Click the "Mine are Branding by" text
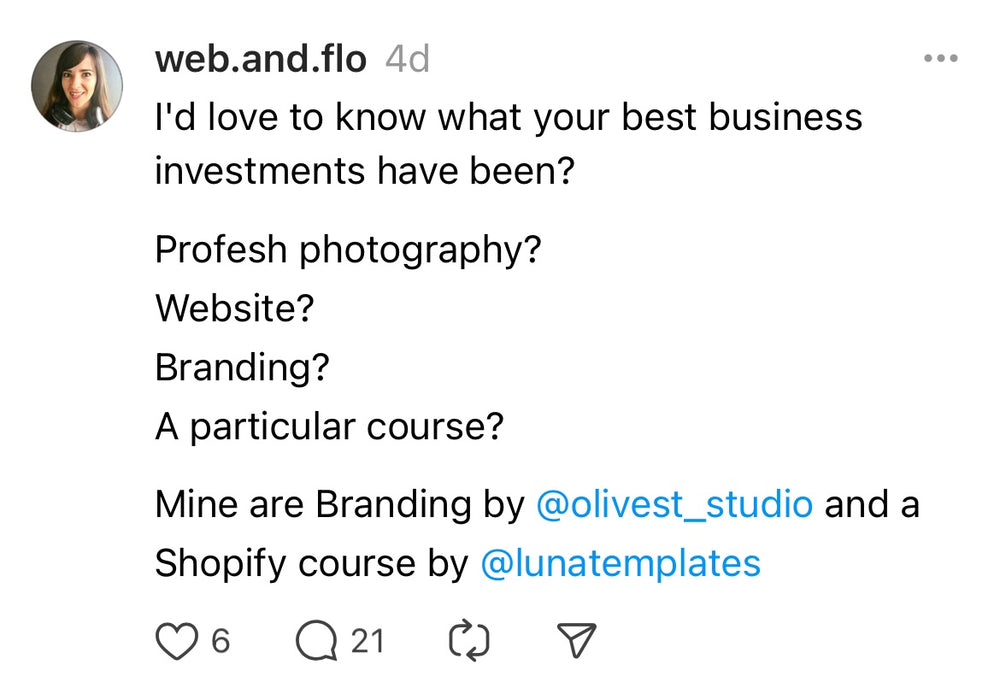 pos(340,505)
